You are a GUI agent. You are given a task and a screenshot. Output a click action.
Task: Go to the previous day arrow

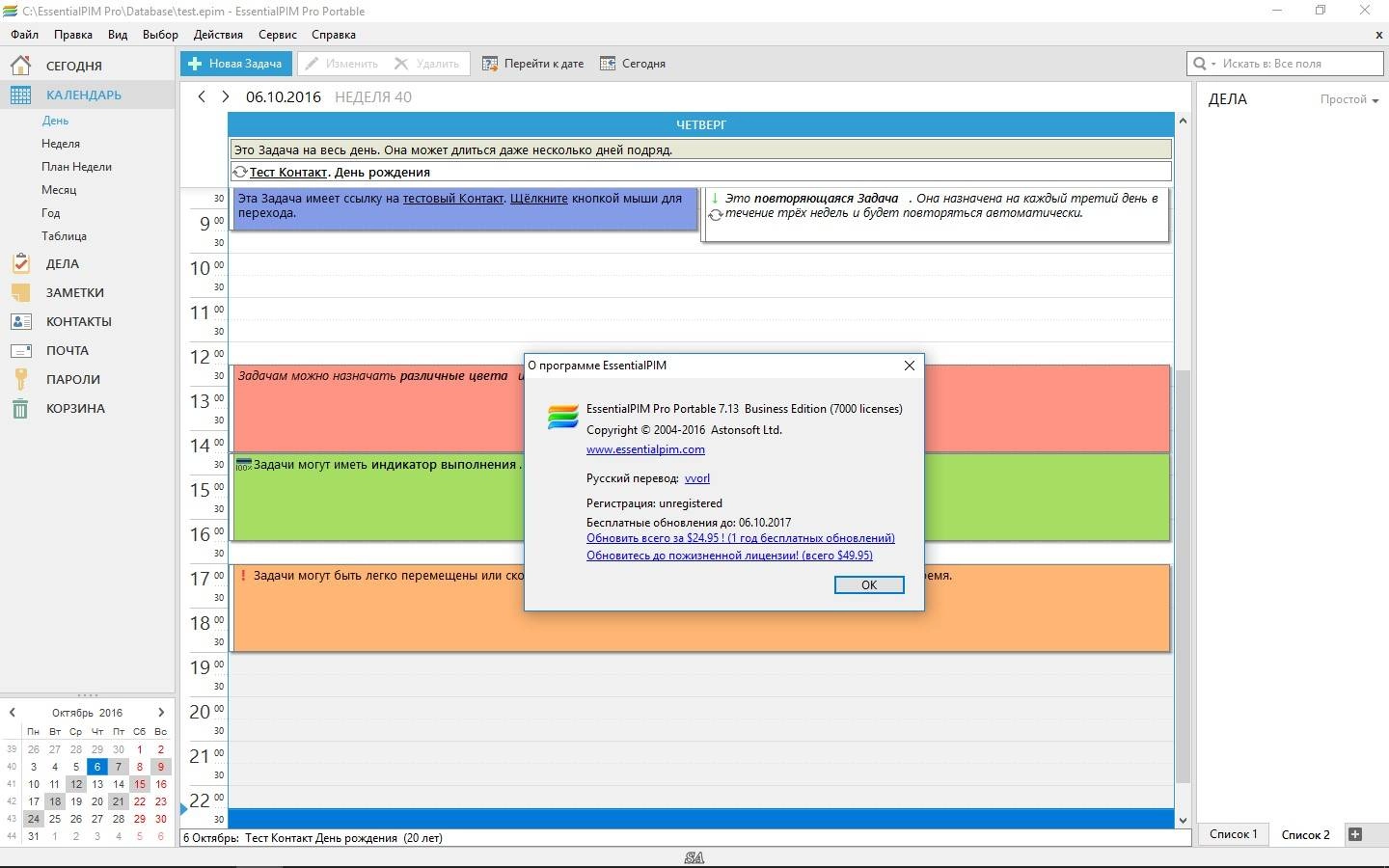(202, 96)
